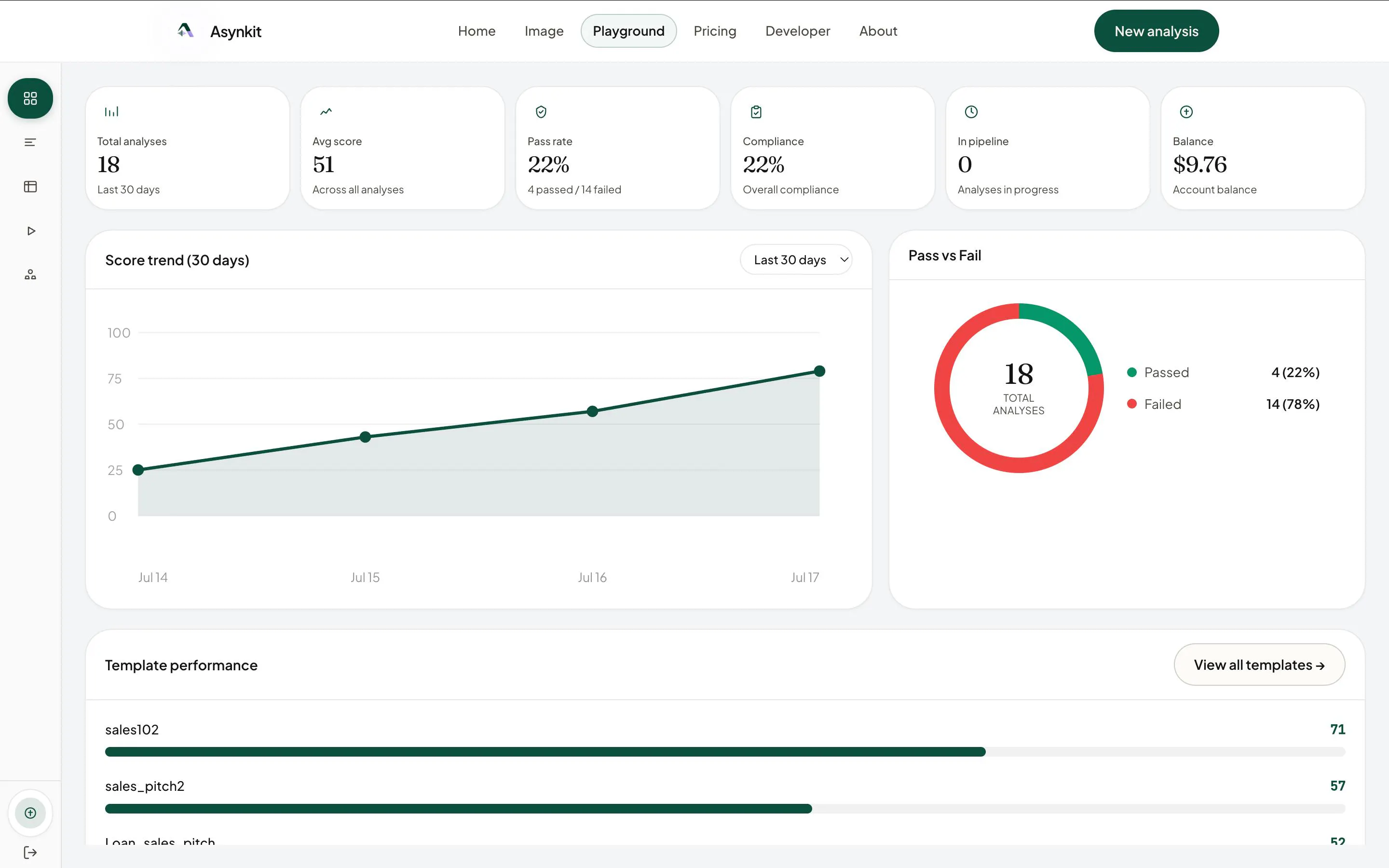
Task: Click the clipboard check icon on Compliance card
Action: click(x=756, y=111)
